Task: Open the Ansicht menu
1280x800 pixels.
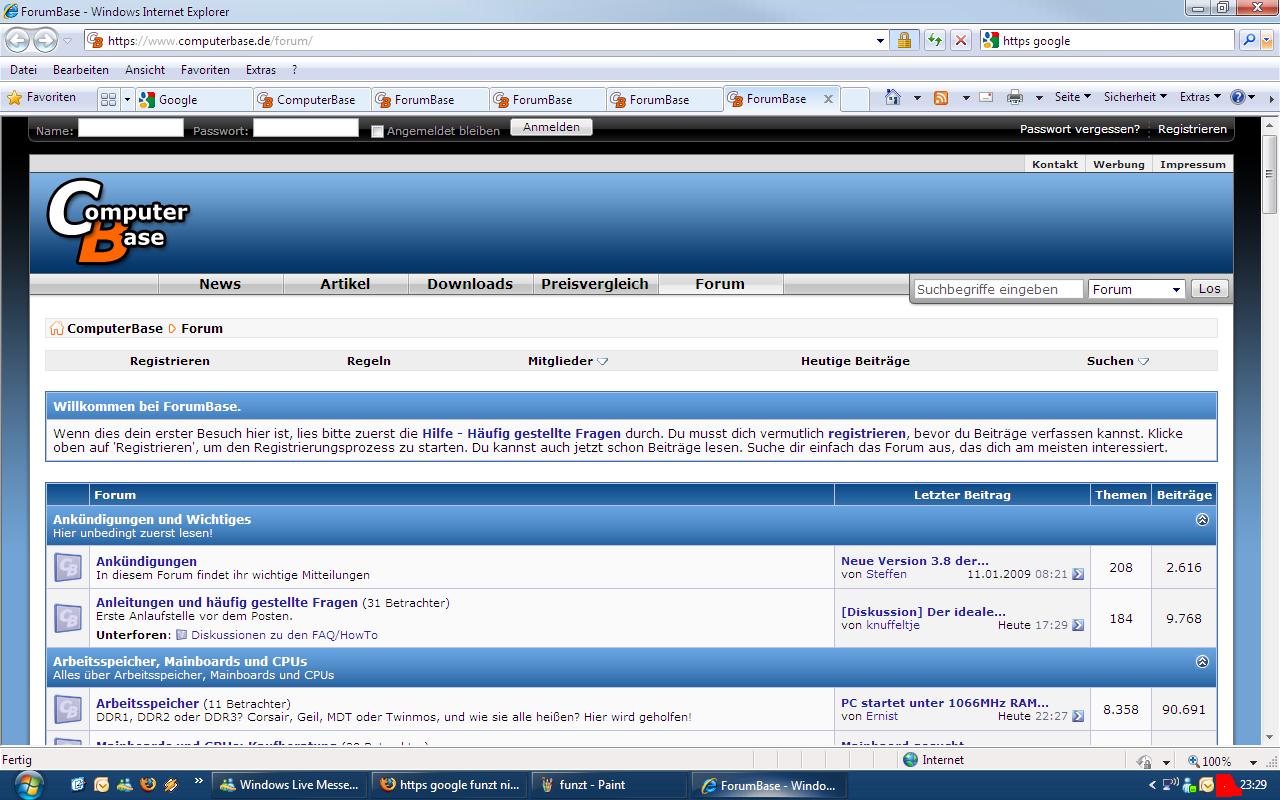Action: (x=145, y=70)
